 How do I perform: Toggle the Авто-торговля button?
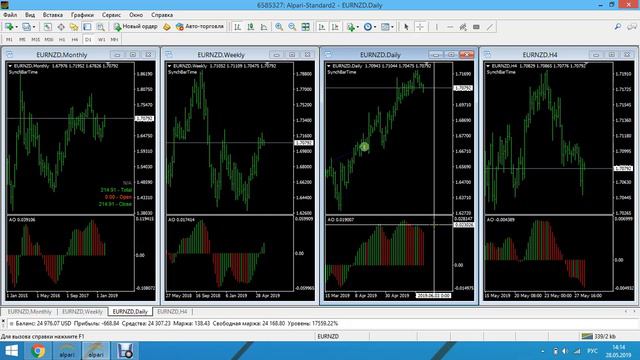pos(200,27)
